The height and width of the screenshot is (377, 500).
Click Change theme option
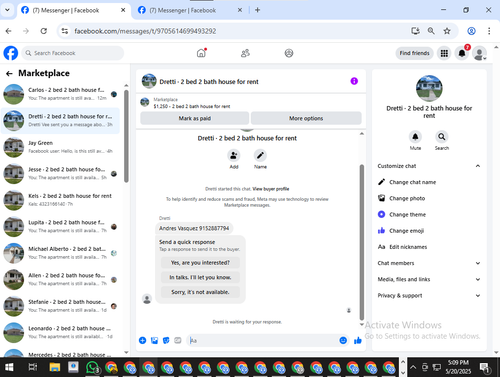coord(407,215)
